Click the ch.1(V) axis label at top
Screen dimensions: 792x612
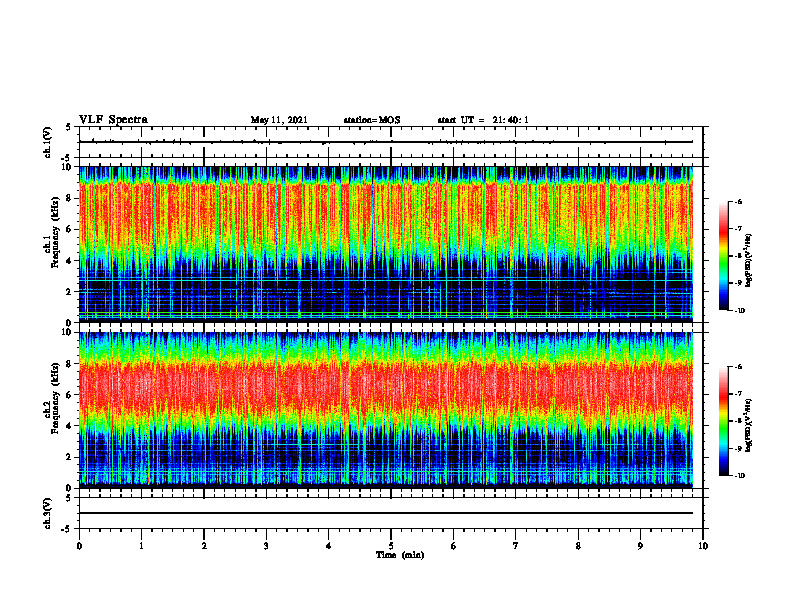[47, 143]
